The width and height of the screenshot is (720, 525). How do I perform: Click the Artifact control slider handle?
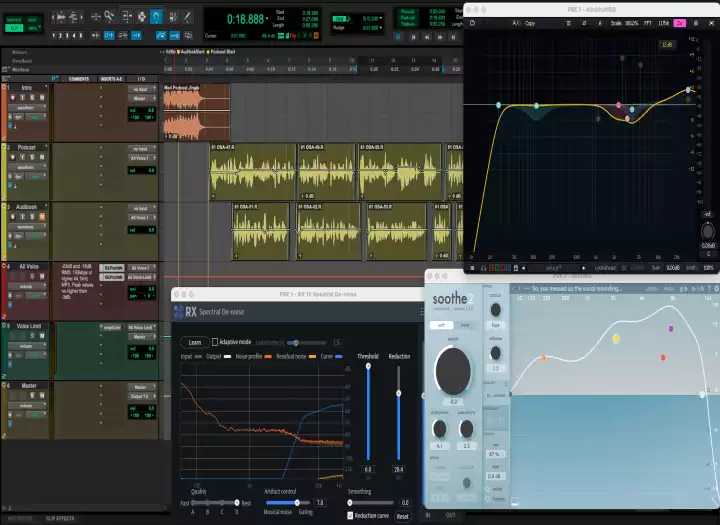pyautogui.click(x=297, y=502)
